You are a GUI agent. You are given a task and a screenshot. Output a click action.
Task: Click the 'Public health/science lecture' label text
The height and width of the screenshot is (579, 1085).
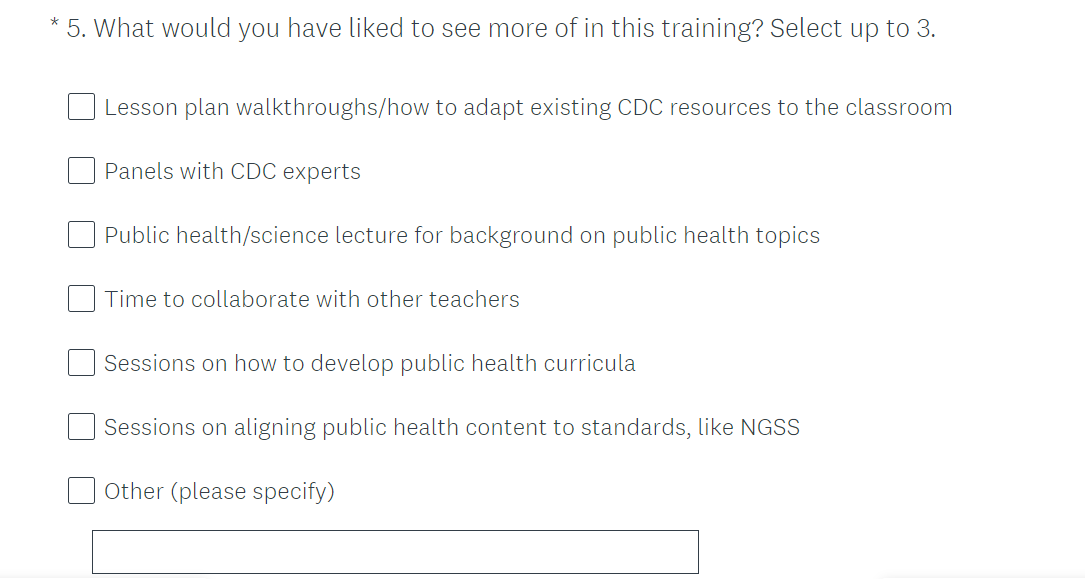462,235
